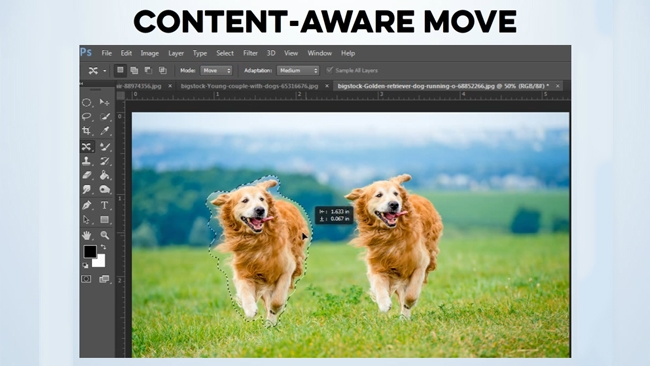Change the screen mode

tap(104, 279)
